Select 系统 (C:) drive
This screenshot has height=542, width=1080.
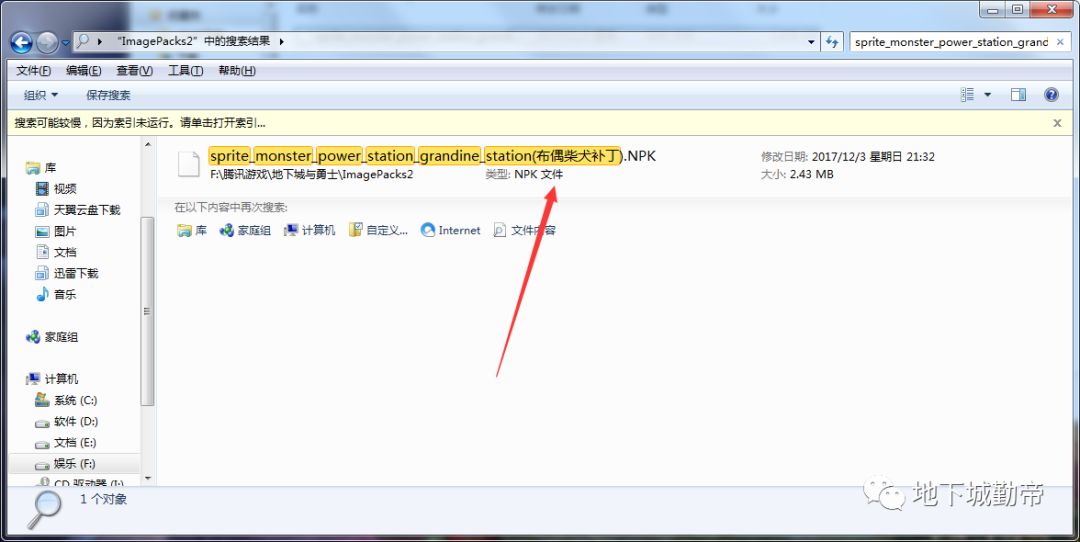(x=66, y=400)
